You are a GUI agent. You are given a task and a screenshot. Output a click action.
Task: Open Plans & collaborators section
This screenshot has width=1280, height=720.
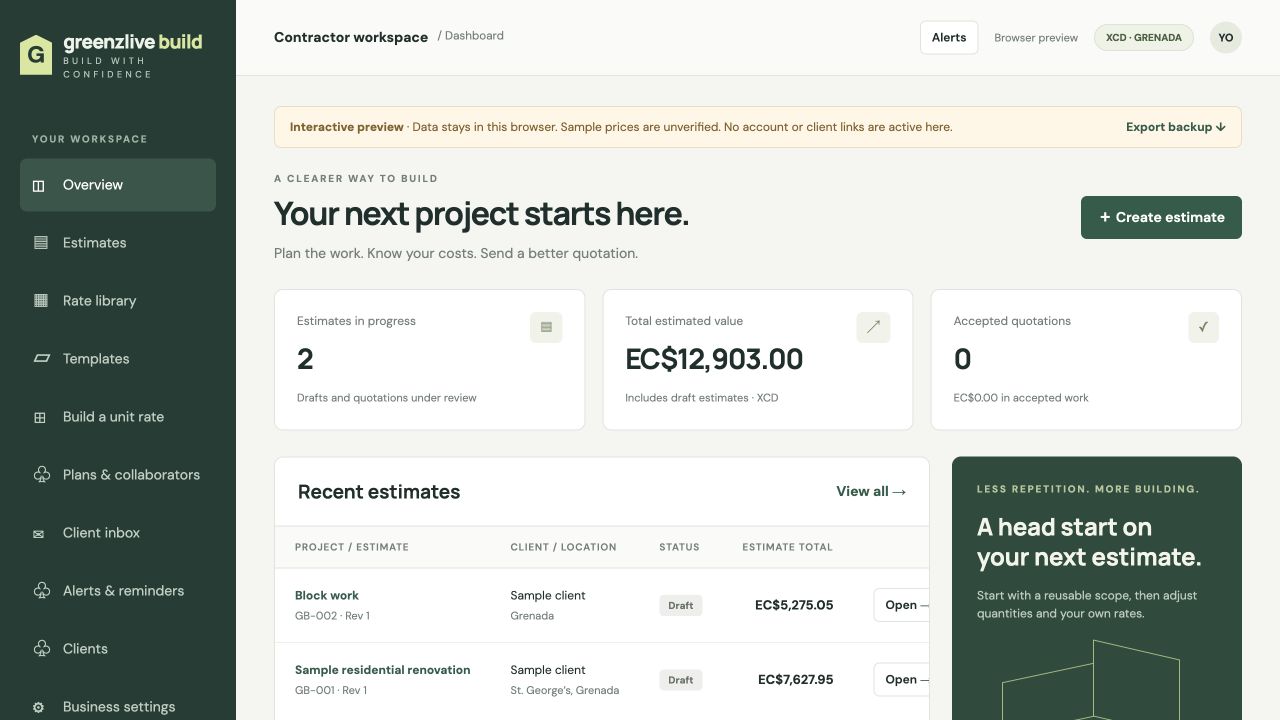(x=118, y=475)
